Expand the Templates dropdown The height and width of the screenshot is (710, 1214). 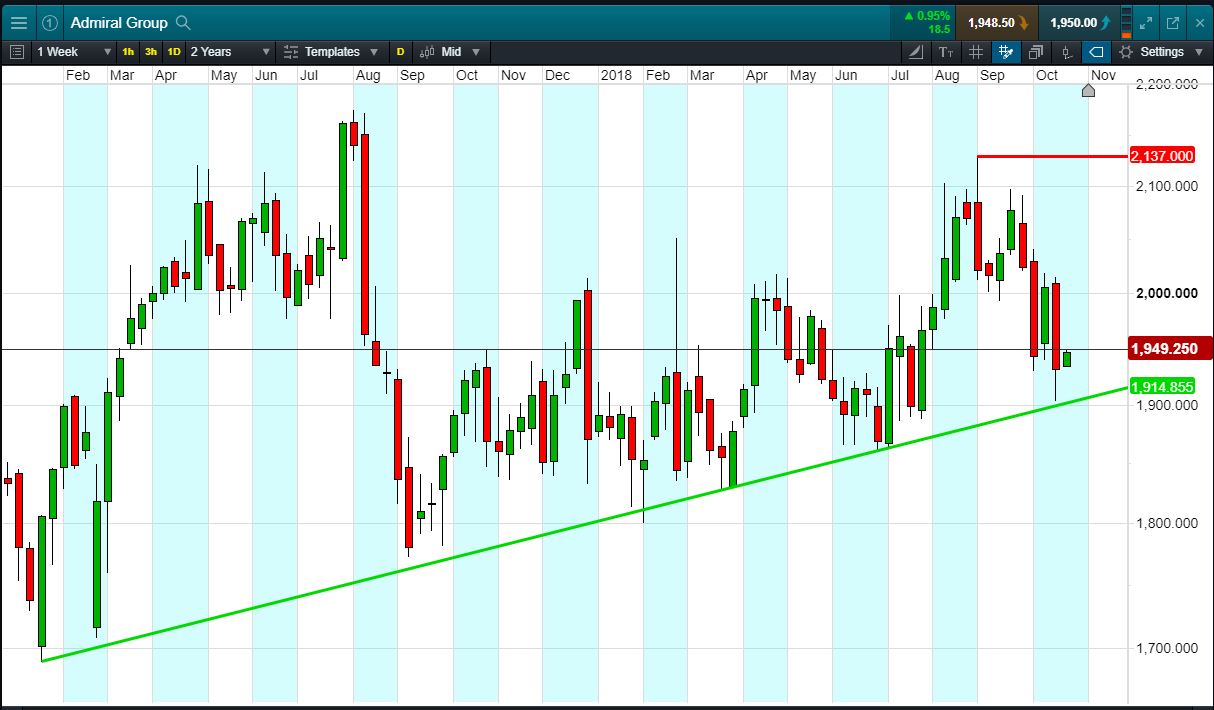point(331,52)
